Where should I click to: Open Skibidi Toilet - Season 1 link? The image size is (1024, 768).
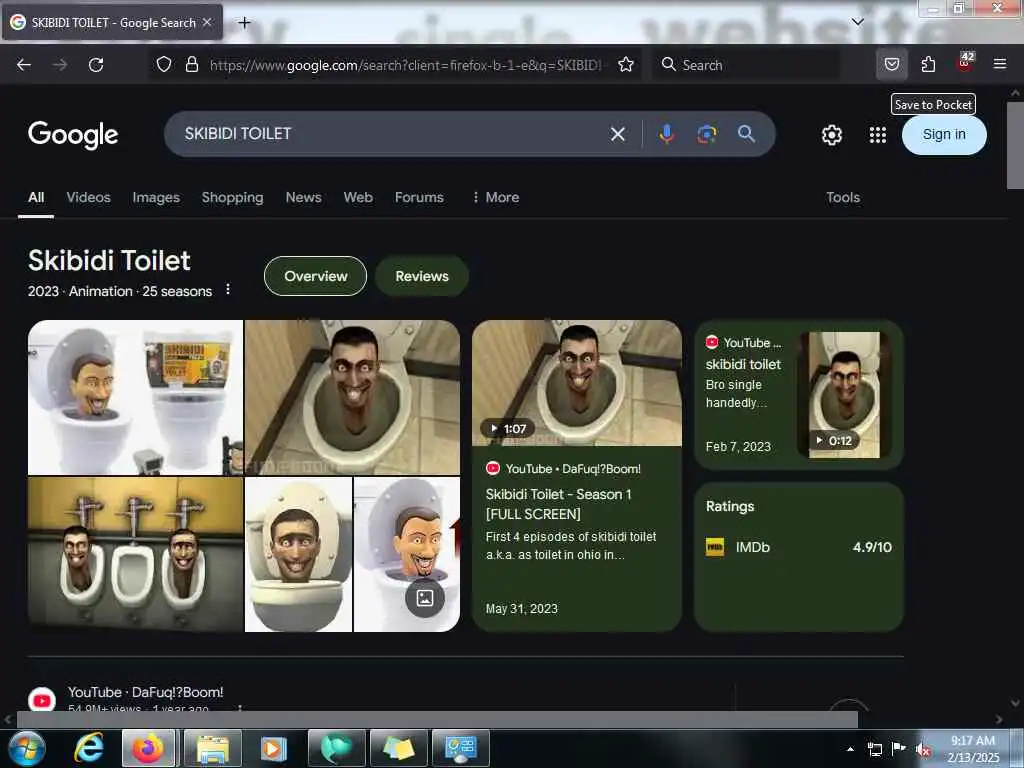coord(558,504)
